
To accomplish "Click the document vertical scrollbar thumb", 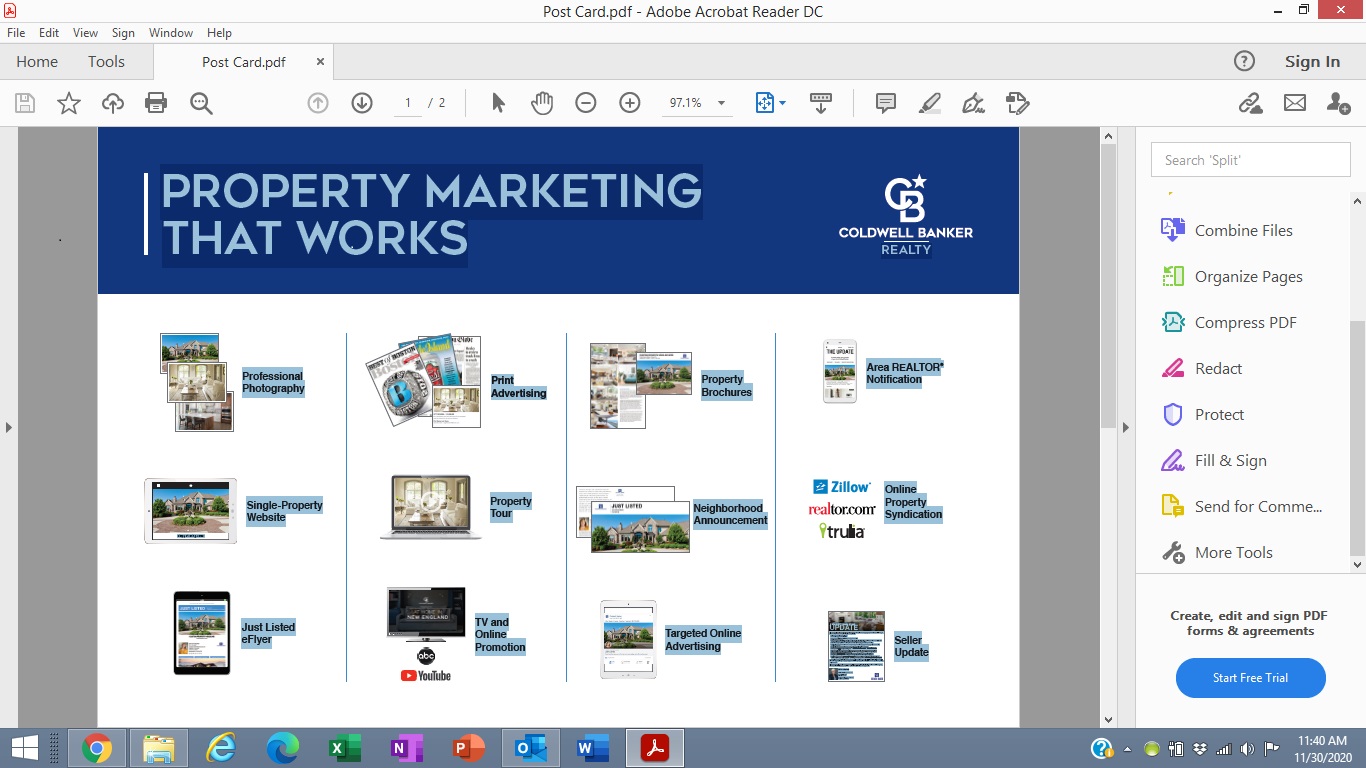I will pyautogui.click(x=1107, y=286).
